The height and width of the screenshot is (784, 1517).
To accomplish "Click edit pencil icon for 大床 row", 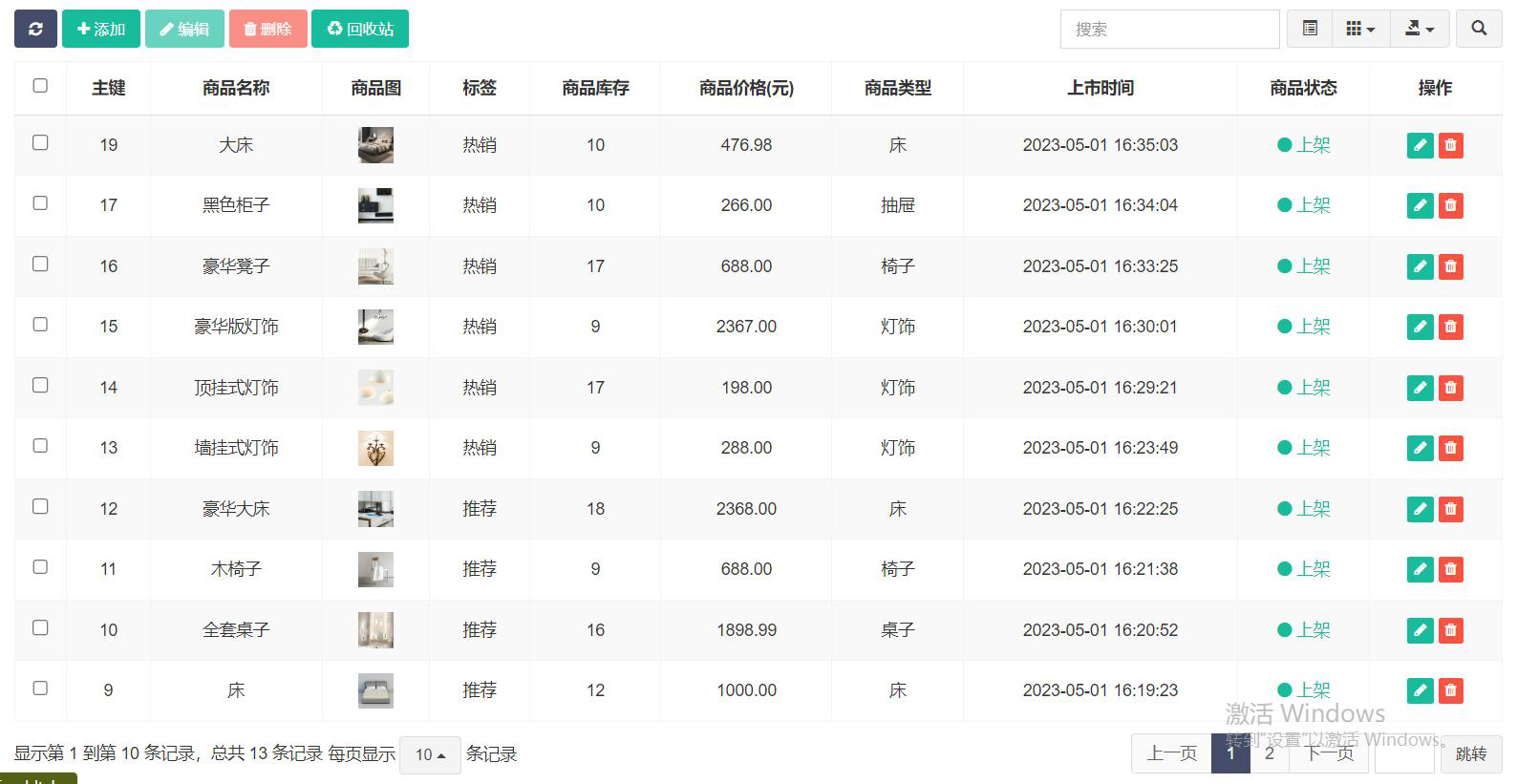I will [1420, 145].
